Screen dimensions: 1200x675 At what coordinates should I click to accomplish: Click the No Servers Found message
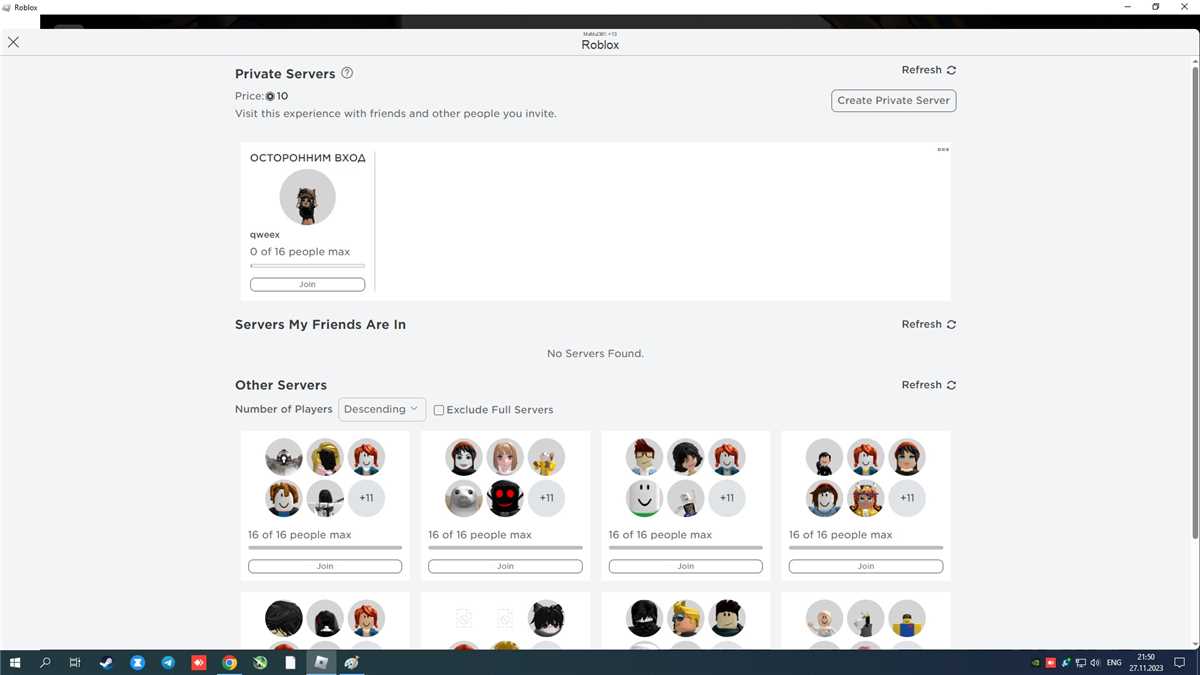tap(595, 353)
